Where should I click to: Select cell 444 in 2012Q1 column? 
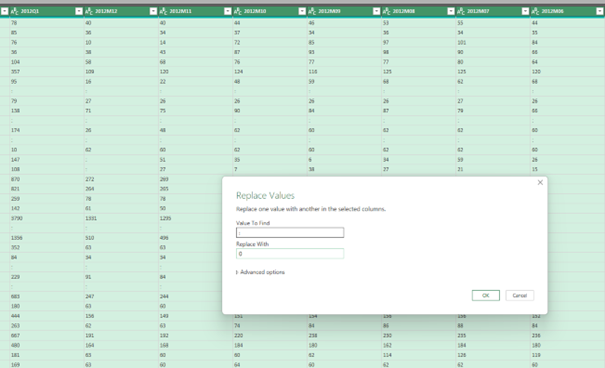(47, 316)
